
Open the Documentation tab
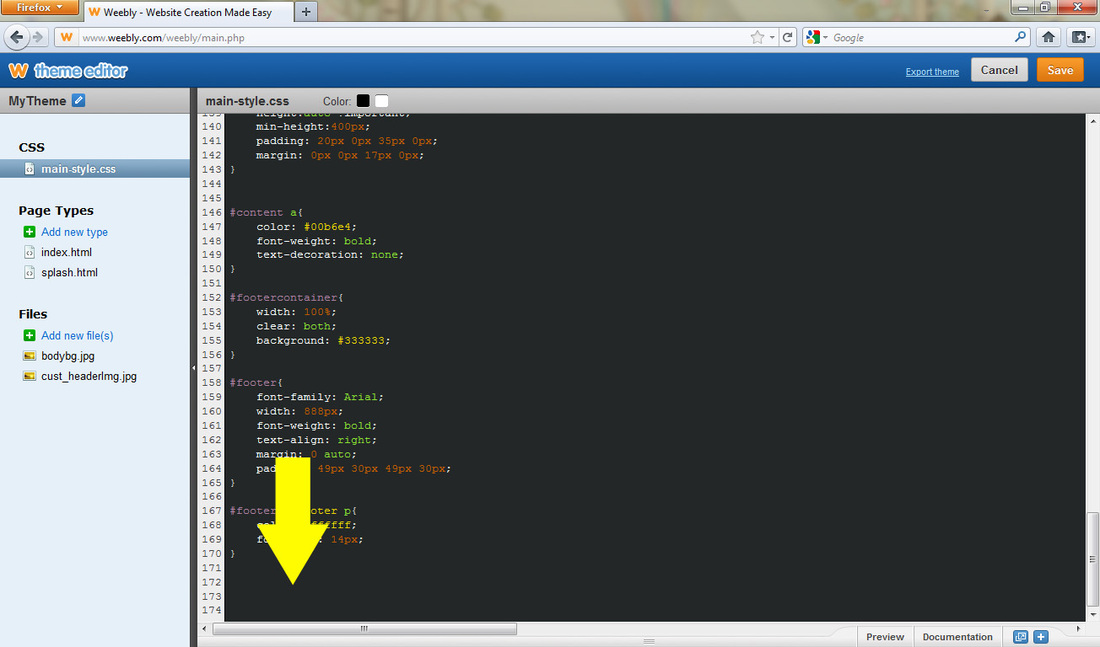point(957,637)
